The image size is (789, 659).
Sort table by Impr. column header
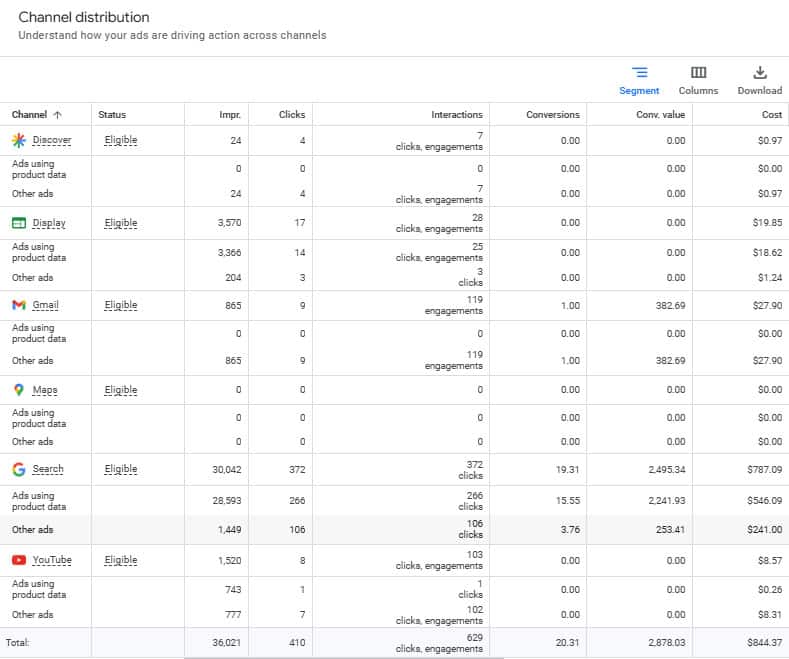[x=229, y=115]
